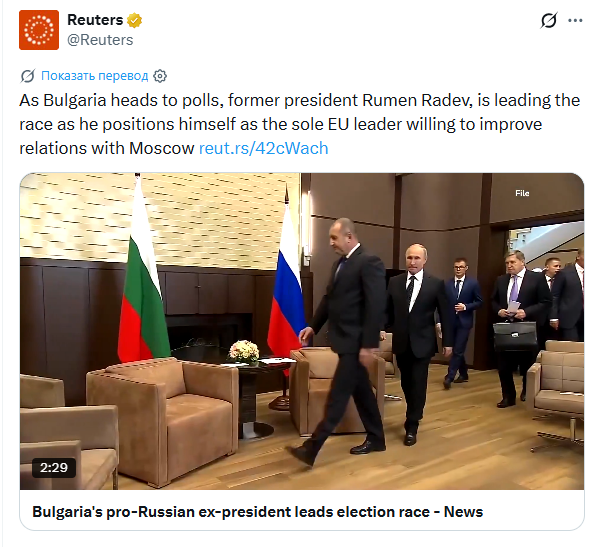This screenshot has width=596, height=547.
Task: Click the 2:29 duration badge
Action: (x=54, y=468)
